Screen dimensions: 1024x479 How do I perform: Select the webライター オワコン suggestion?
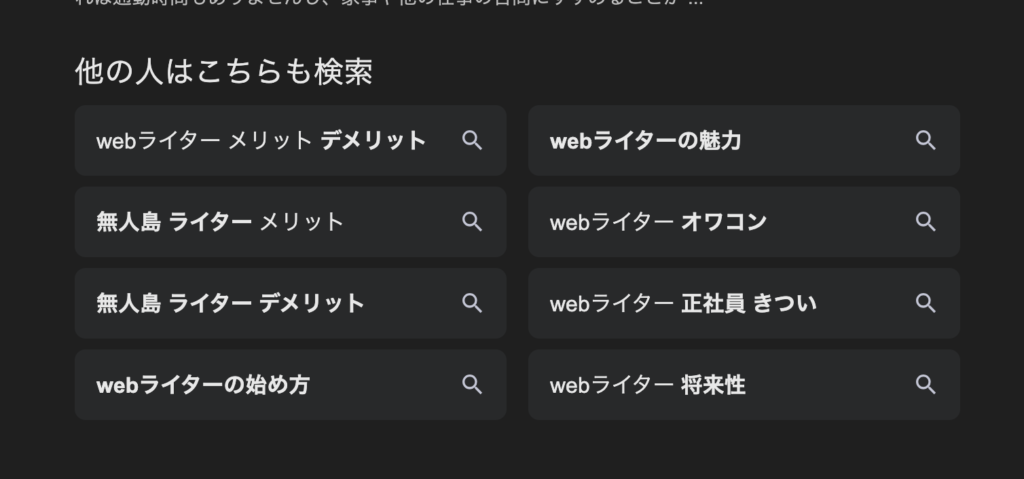(744, 222)
